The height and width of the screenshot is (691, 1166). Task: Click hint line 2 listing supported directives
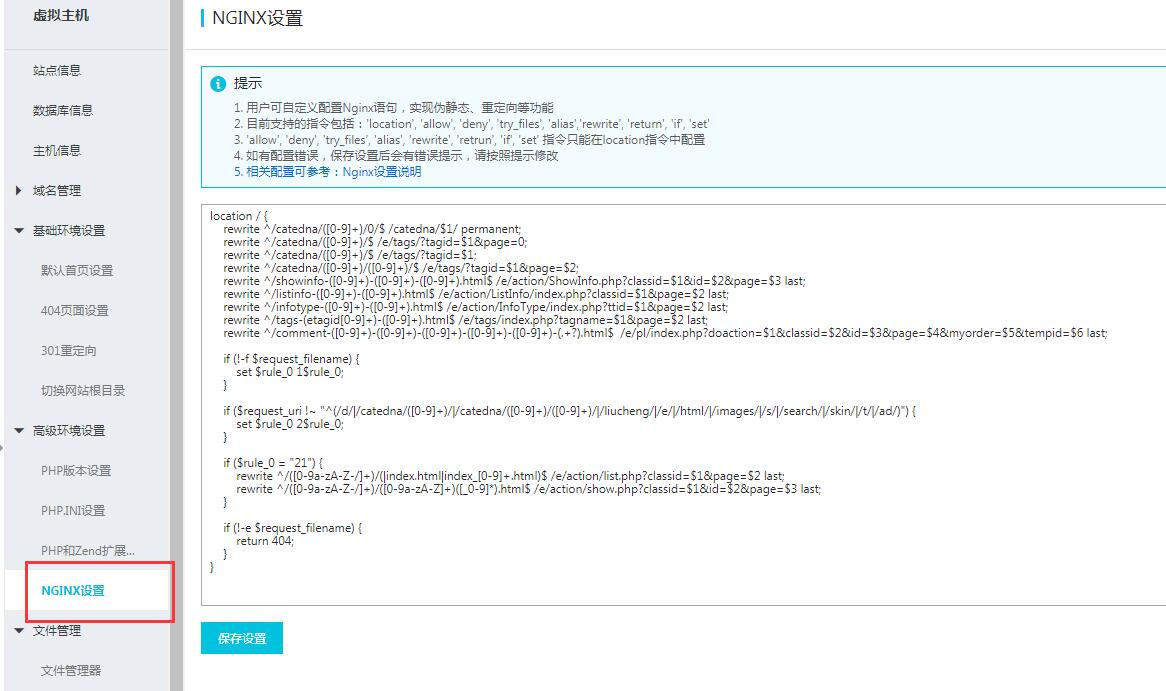471,124
